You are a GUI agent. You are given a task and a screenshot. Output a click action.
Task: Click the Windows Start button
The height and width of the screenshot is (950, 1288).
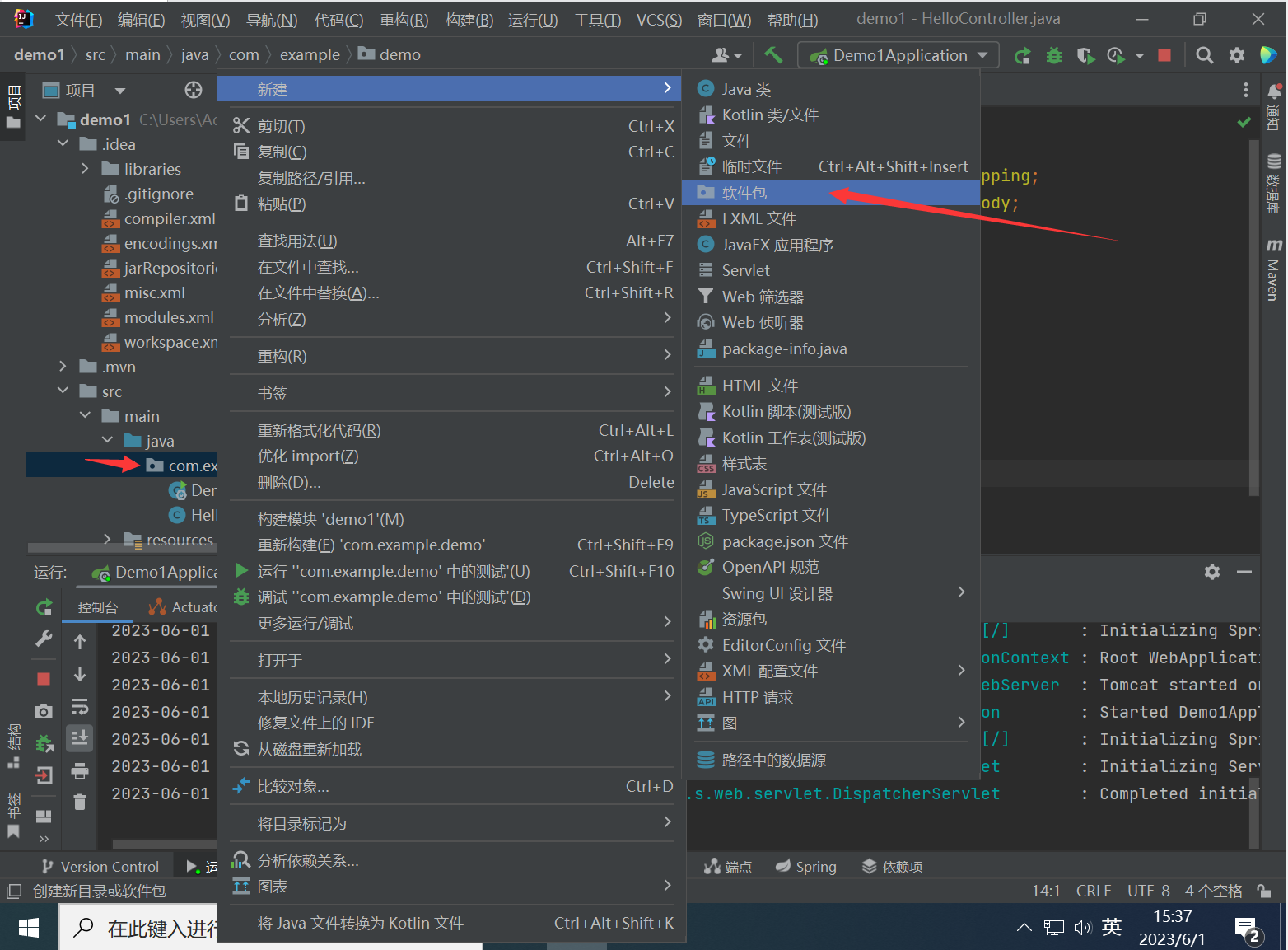tap(29, 929)
